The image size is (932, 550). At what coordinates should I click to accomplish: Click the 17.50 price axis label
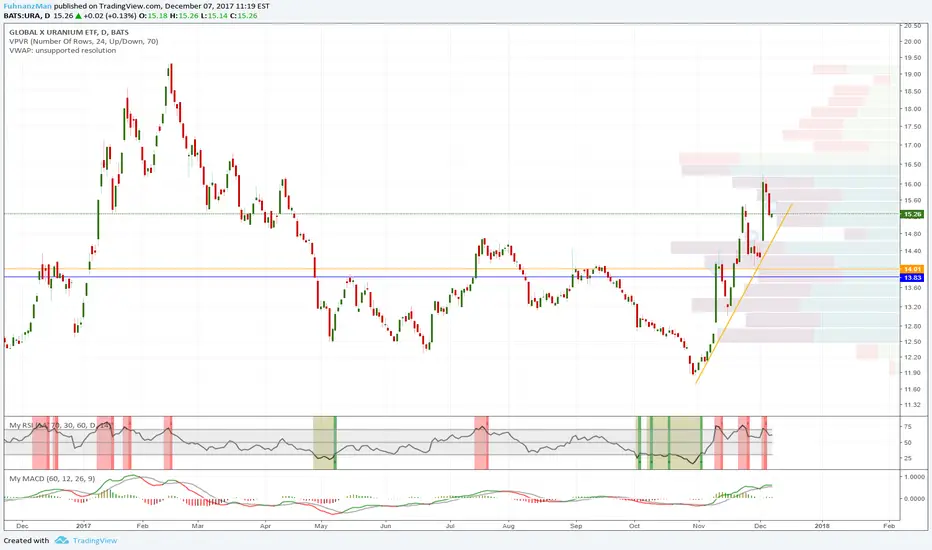[912, 127]
